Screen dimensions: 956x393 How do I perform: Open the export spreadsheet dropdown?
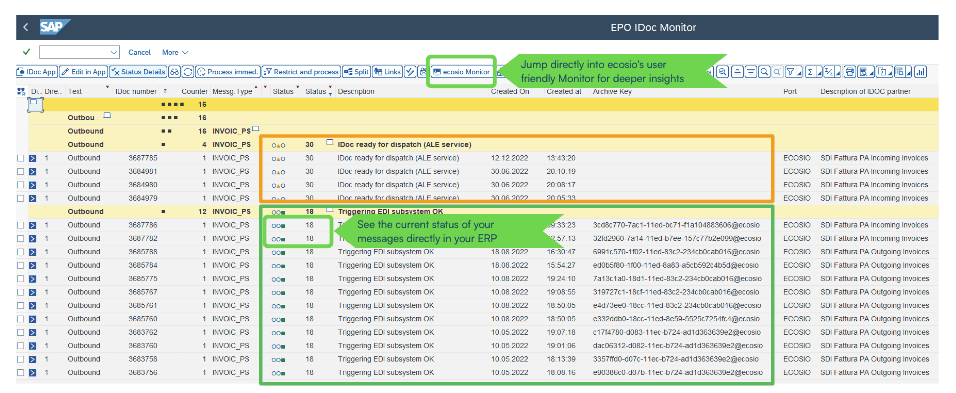pyautogui.click(x=866, y=72)
